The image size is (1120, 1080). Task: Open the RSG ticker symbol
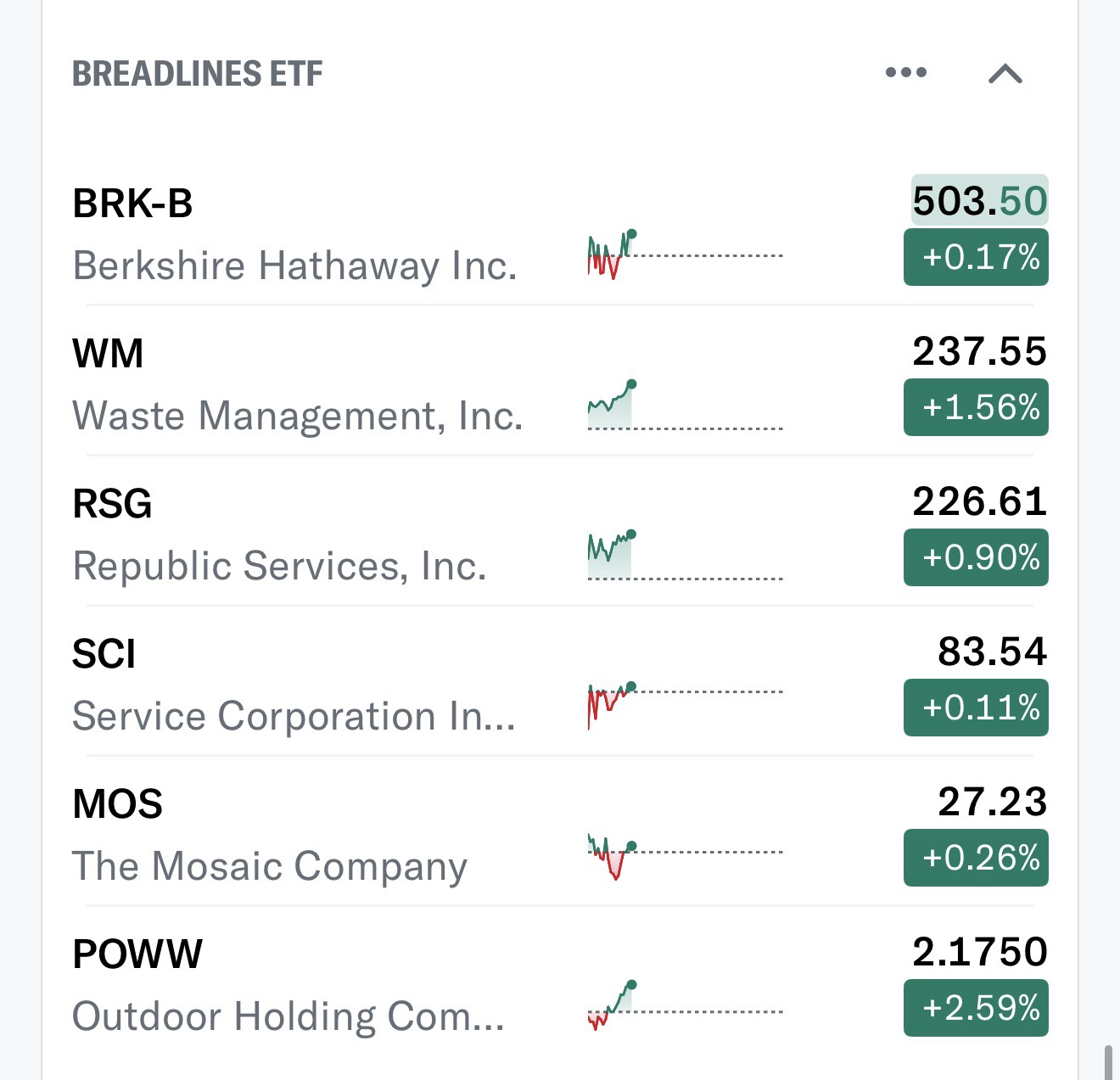click(112, 504)
